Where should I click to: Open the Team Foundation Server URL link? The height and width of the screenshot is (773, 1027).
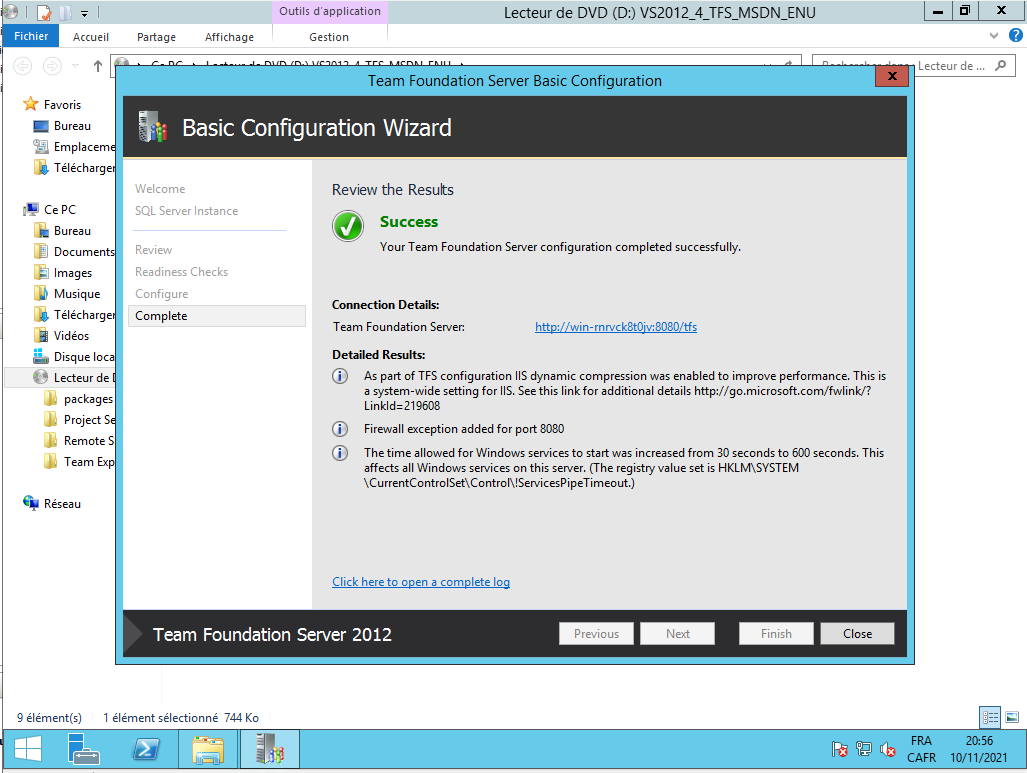tap(616, 327)
